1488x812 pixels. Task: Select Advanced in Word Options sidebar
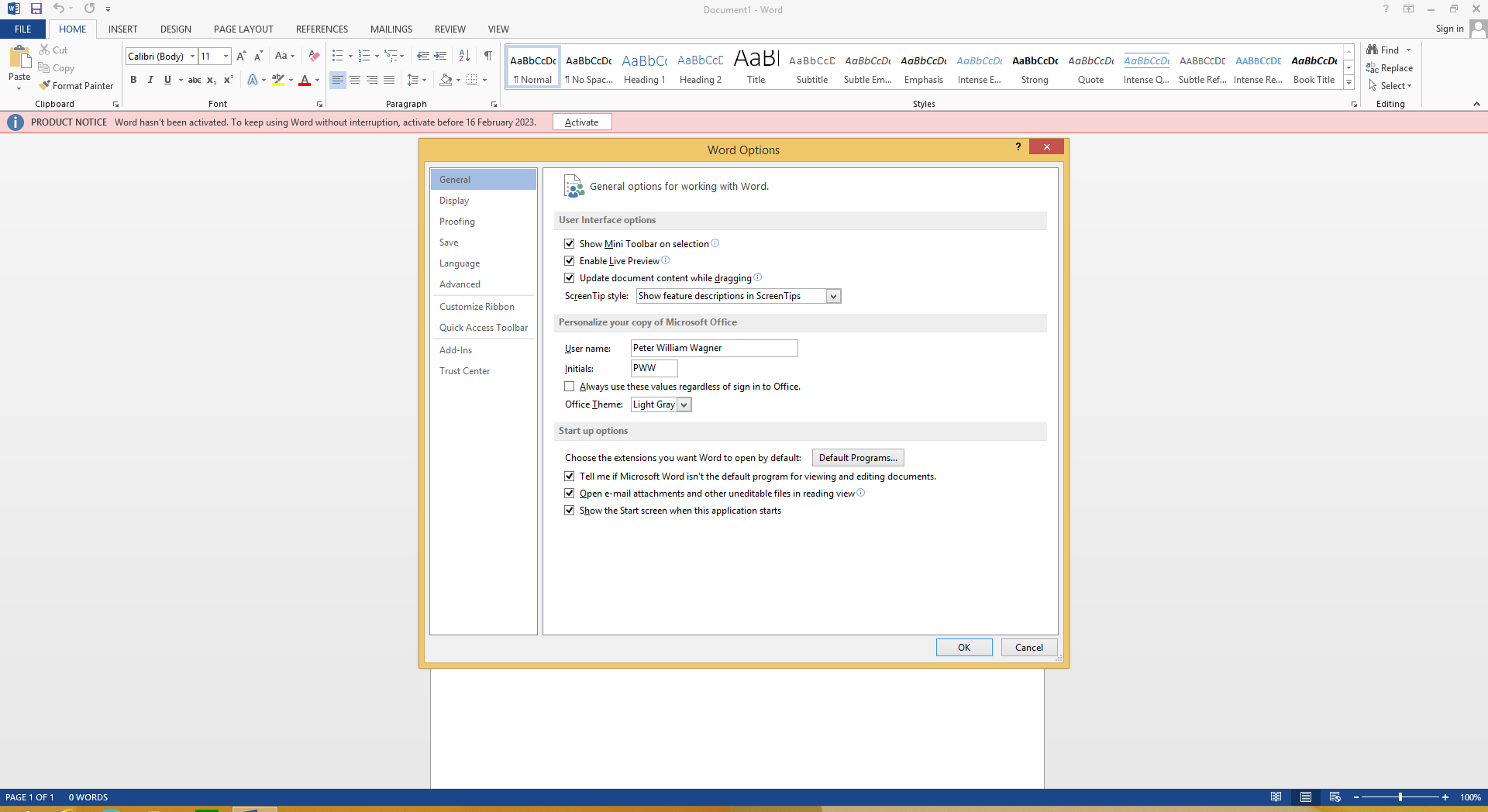(x=483, y=284)
